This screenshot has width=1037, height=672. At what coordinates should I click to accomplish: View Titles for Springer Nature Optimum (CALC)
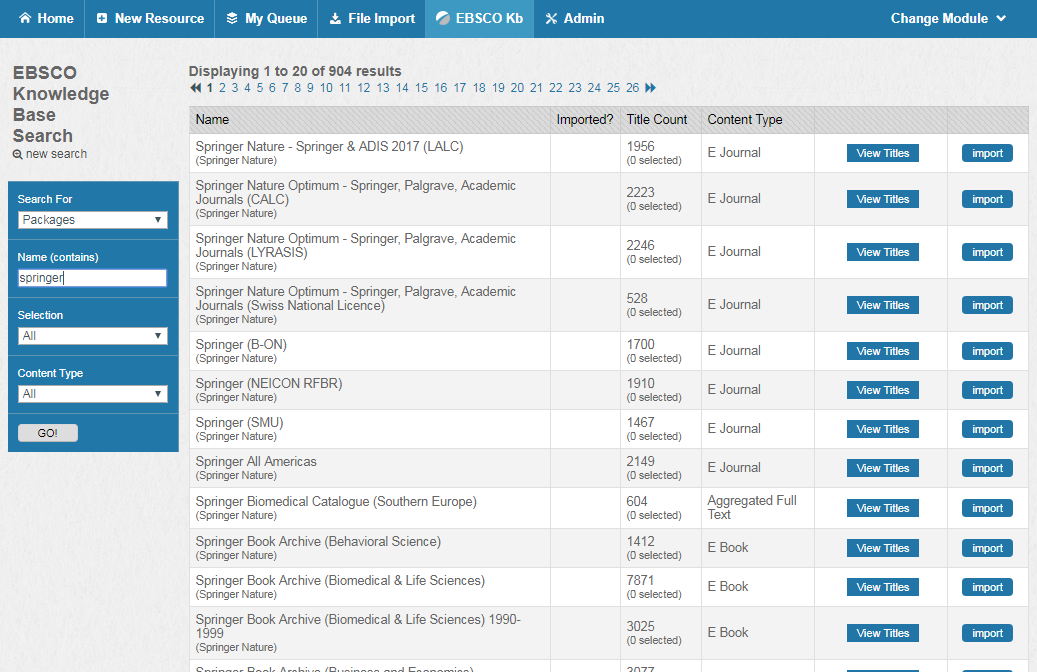(882, 199)
